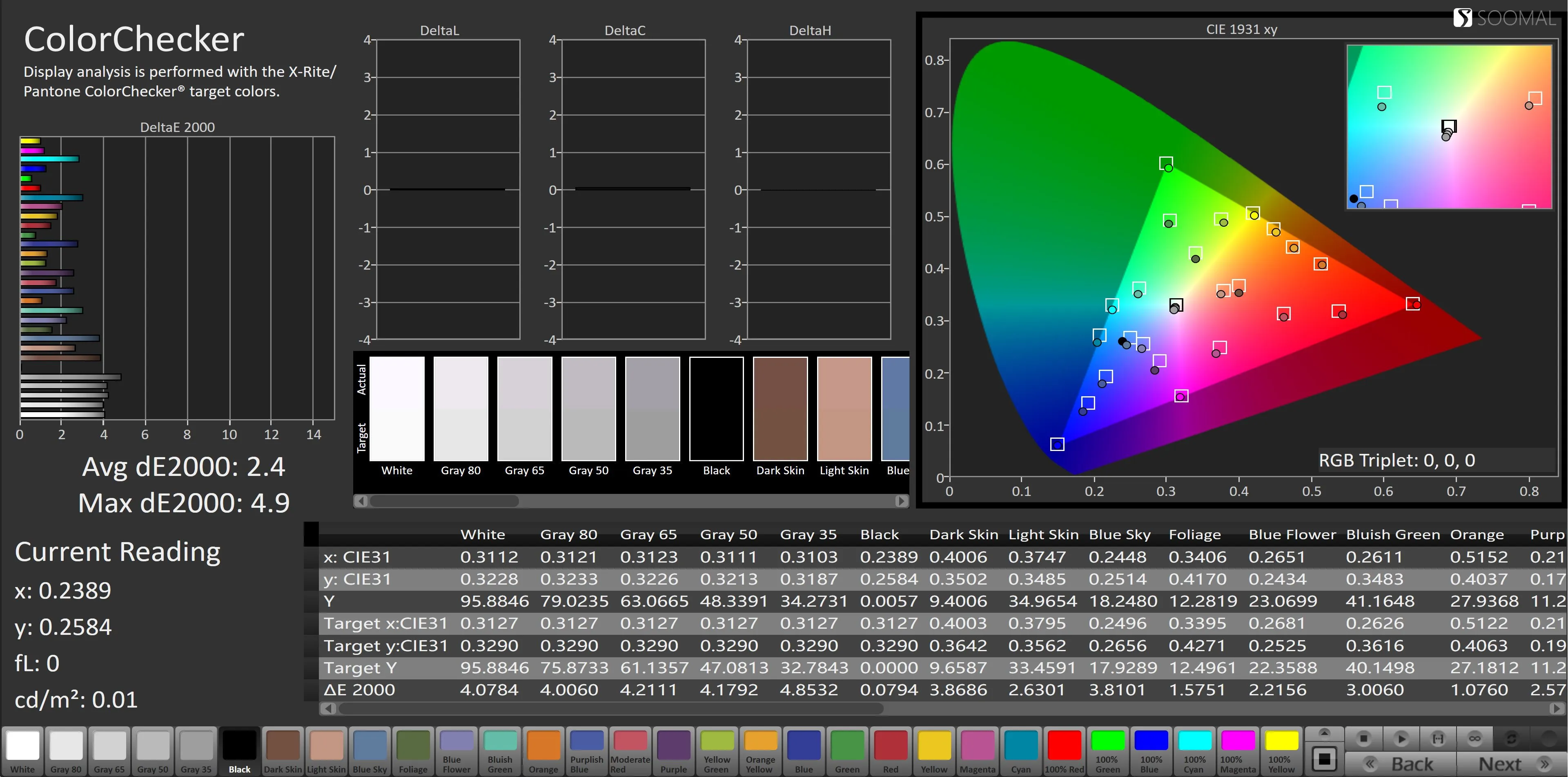Choose the Red swatch in the bottom strip
This screenshot has width=1568, height=777.
[891, 751]
